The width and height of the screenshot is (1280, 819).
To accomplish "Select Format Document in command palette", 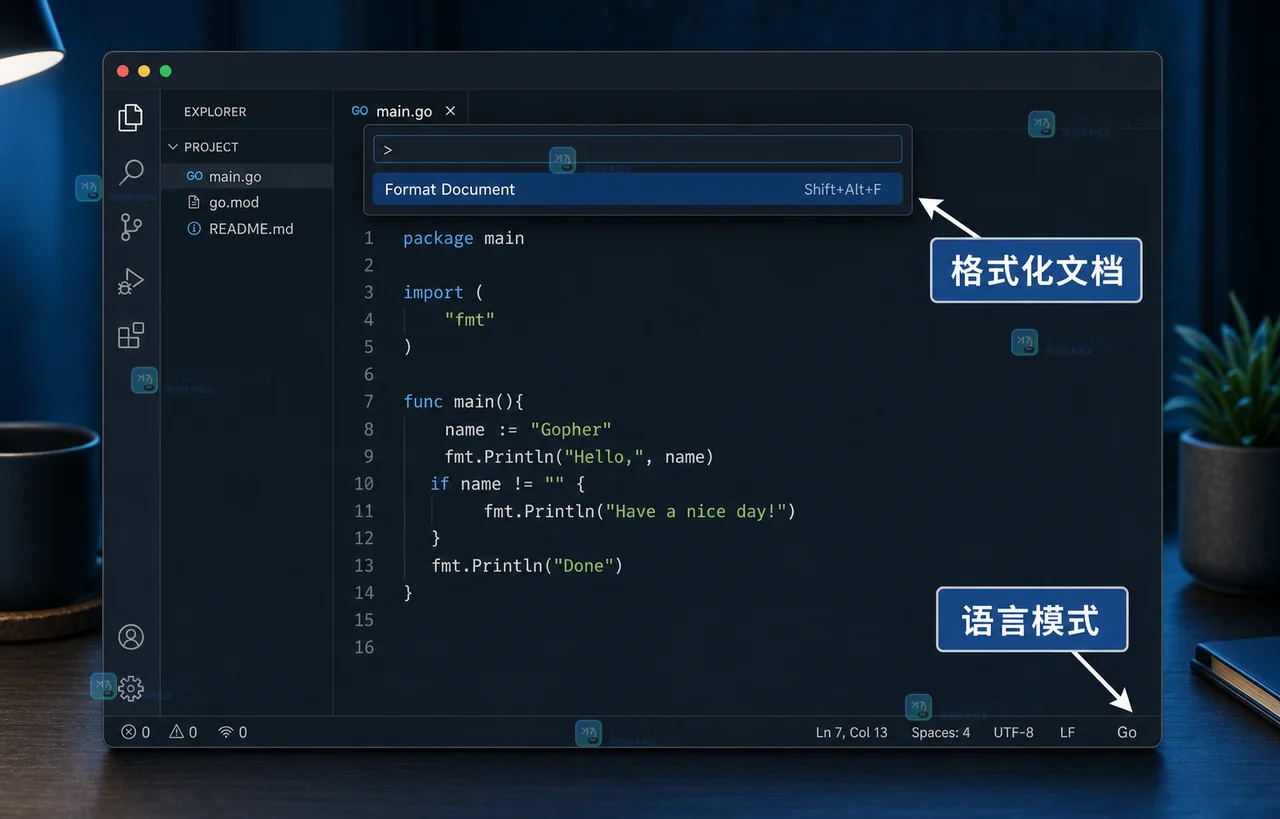I will point(638,189).
